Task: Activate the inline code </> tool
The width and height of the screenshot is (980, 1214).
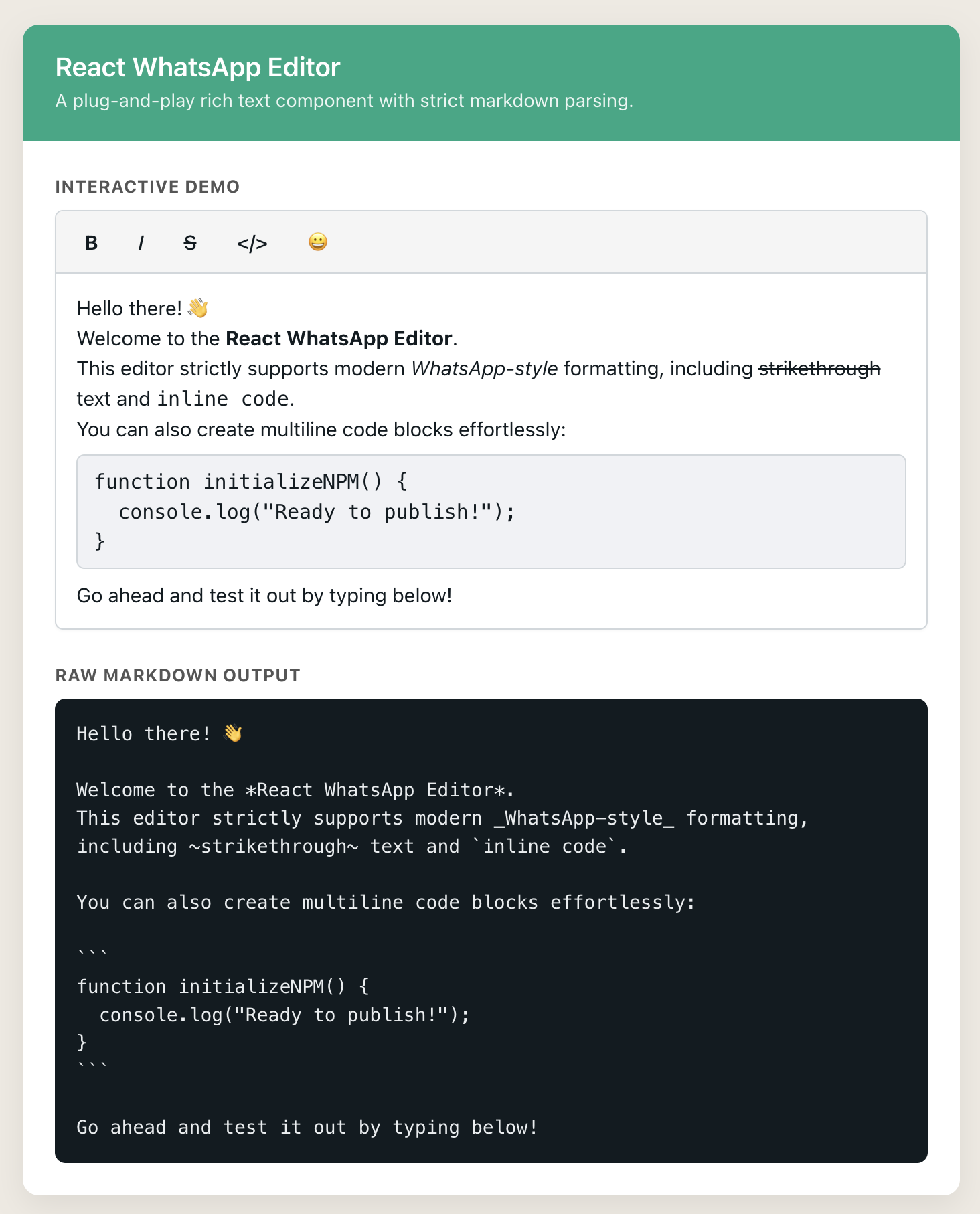Action: point(253,244)
